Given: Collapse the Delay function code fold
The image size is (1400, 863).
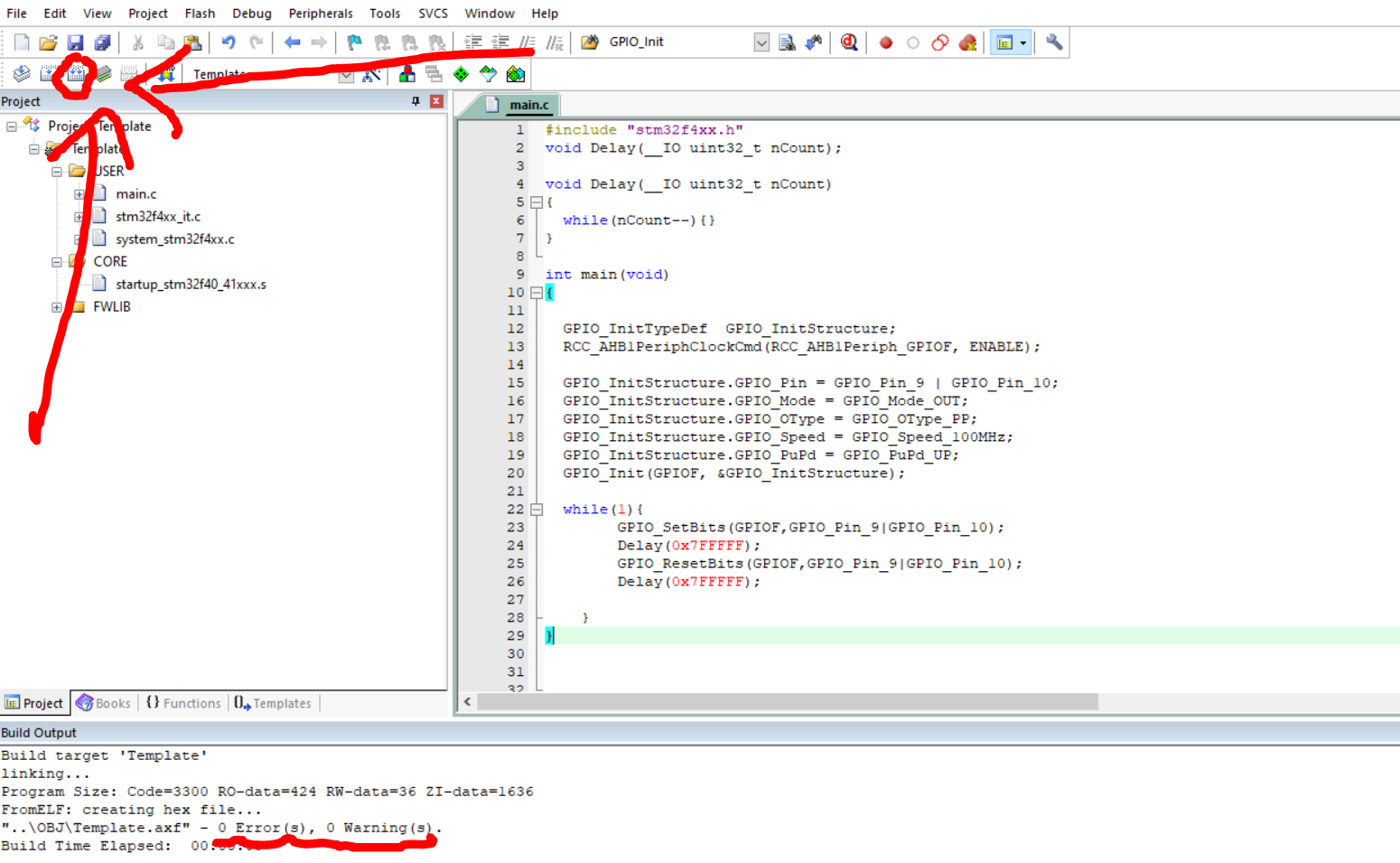Looking at the screenshot, I should [537, 202].
